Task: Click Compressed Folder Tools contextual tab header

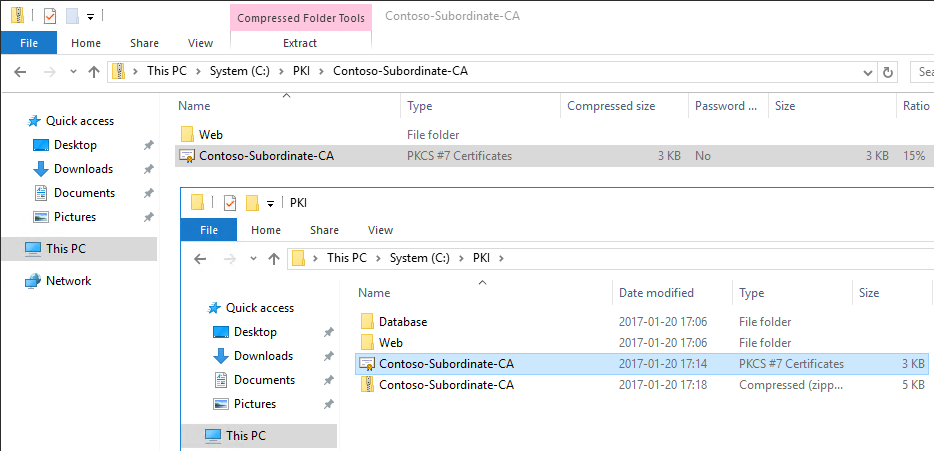Action: (301, 18)
